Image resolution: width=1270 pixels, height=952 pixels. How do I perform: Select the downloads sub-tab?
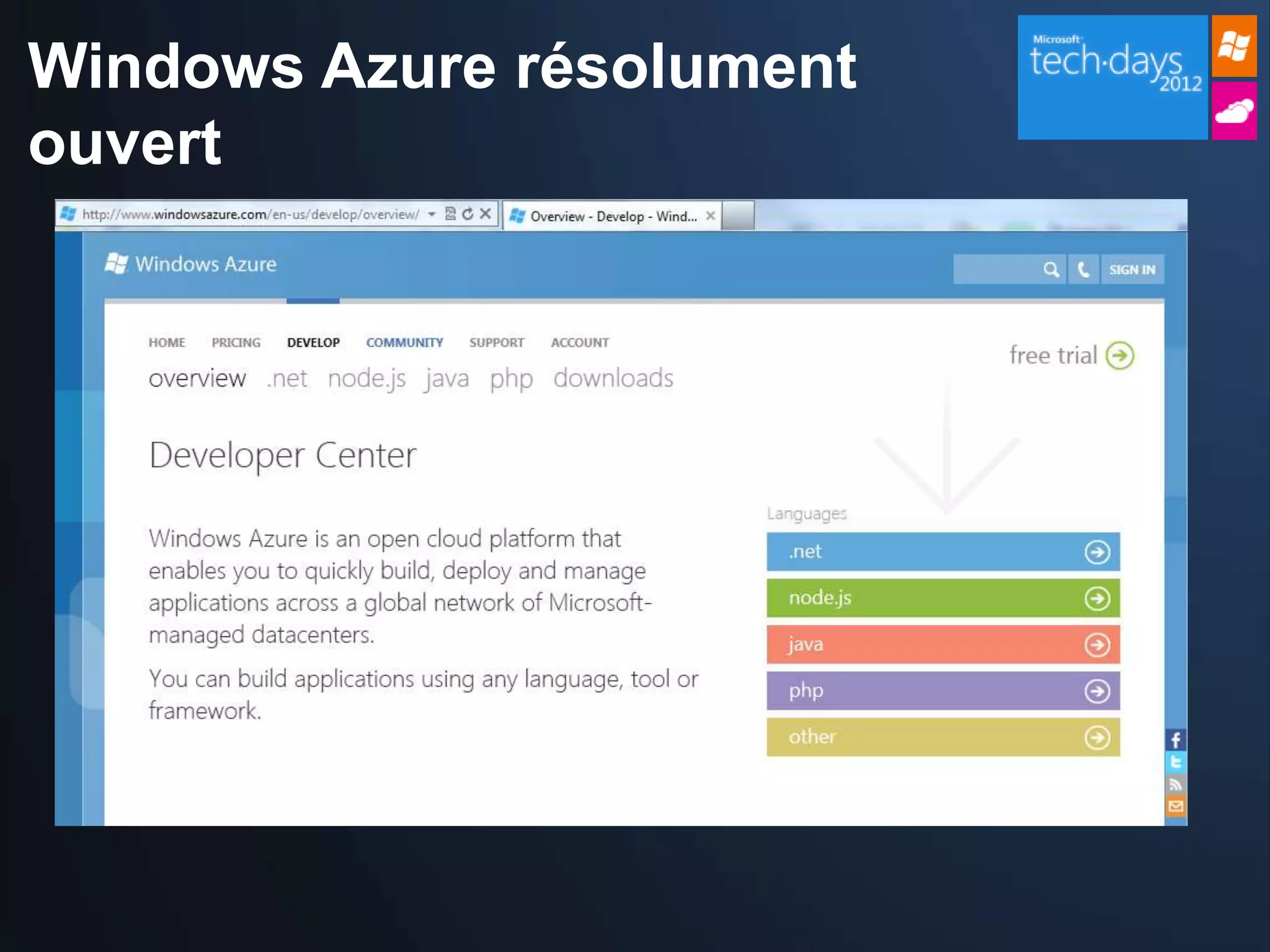point(613,379)
